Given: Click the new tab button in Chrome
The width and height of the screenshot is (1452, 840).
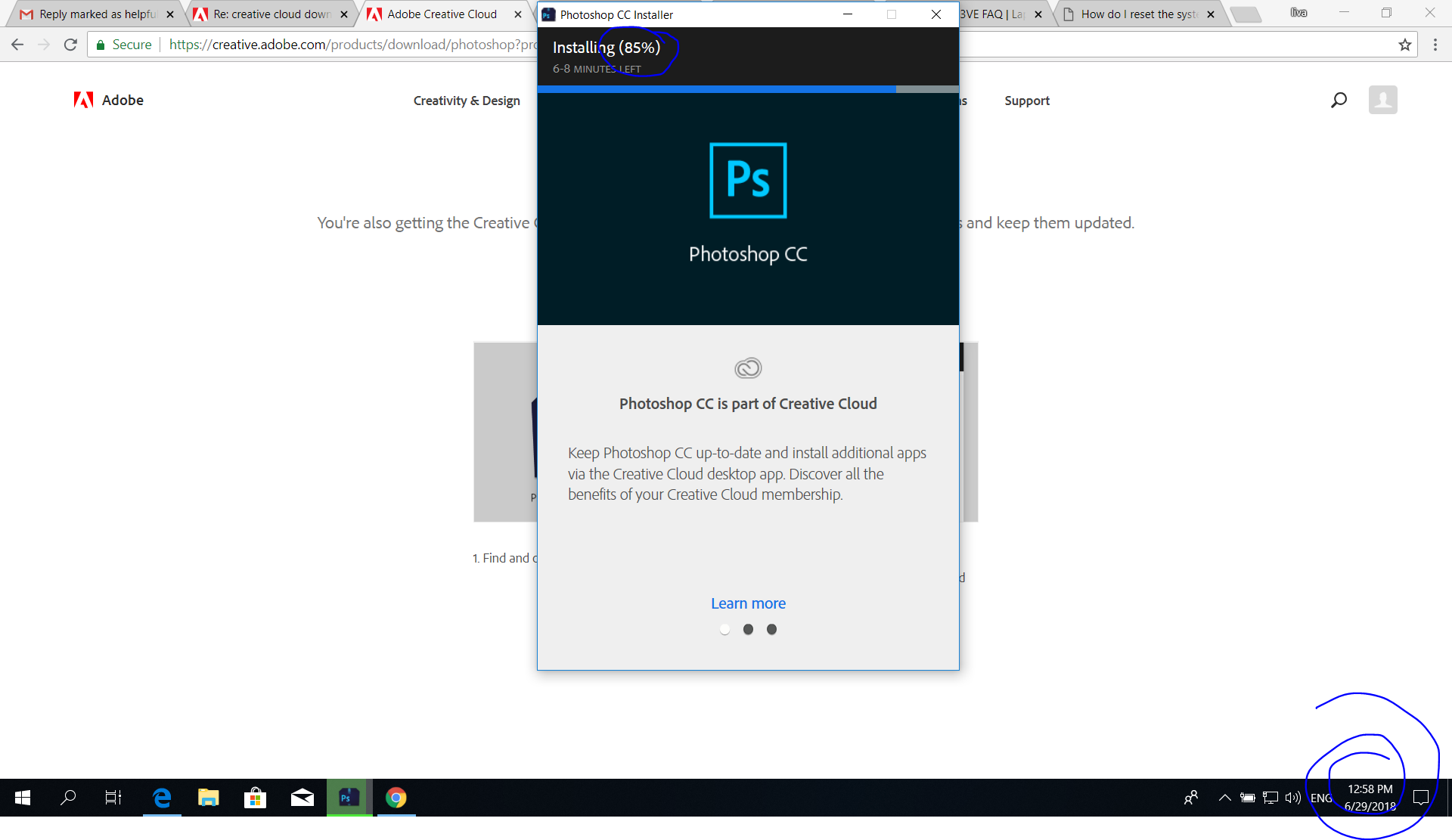Looking at the screenshot, I should (x=1246, y=14).
